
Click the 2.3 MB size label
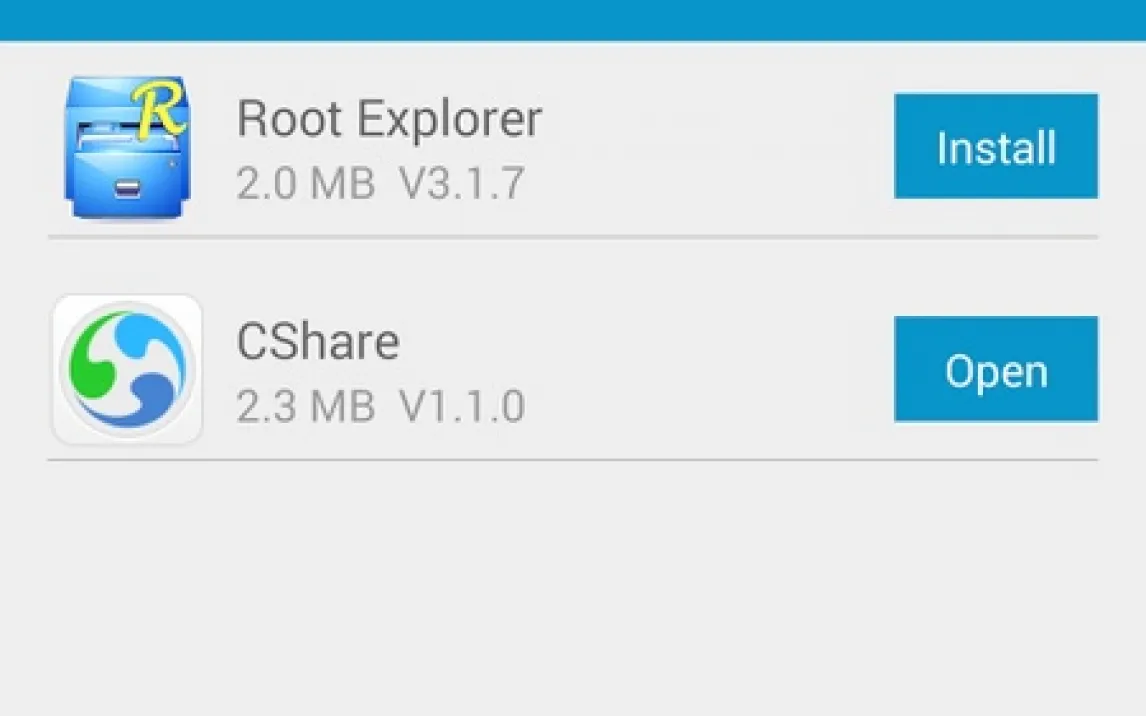(x=306, y=406)
